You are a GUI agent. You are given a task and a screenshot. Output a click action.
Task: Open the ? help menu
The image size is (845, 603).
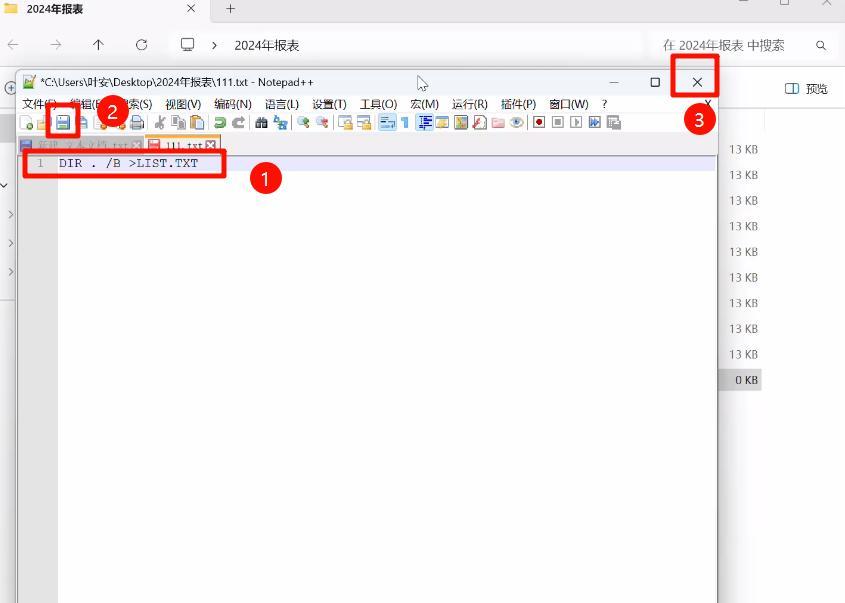click(605, 104)
